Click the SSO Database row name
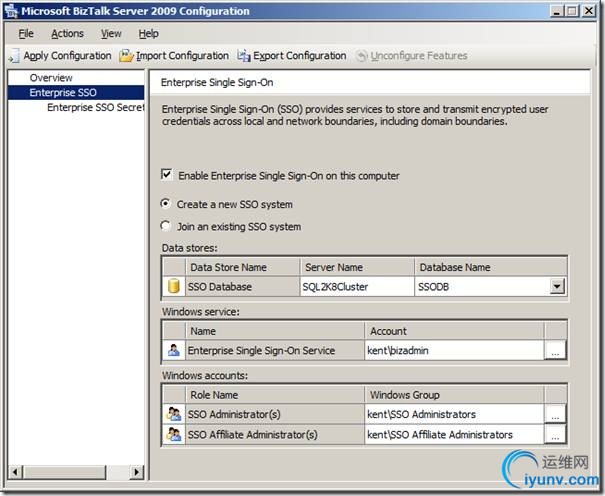605x496 pixels. (242, 287)
